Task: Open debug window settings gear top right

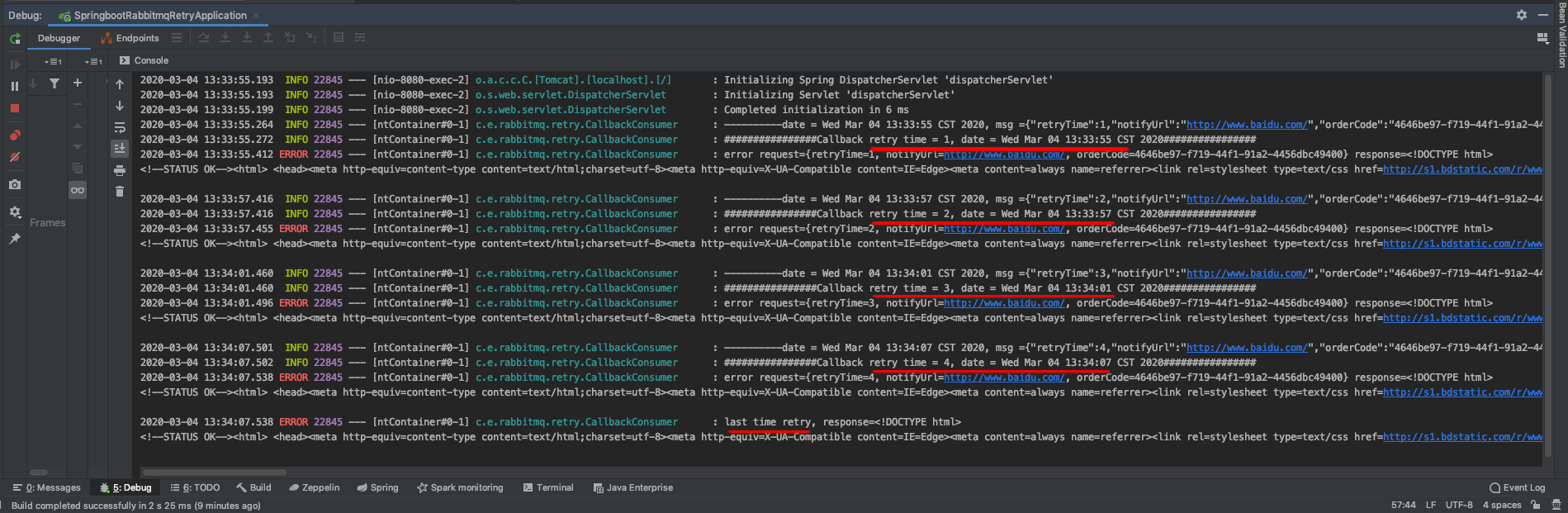Action: pyautogui.click(x=1522, y=15)
